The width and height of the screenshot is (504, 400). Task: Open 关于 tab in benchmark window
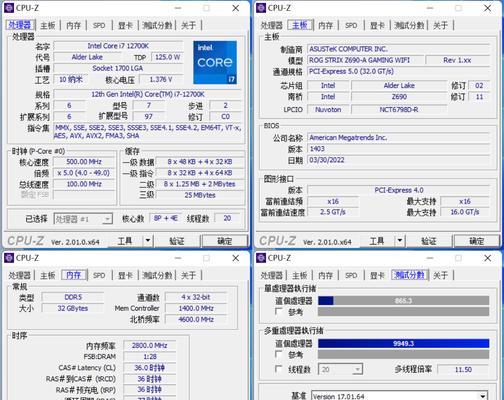point(440,275)
